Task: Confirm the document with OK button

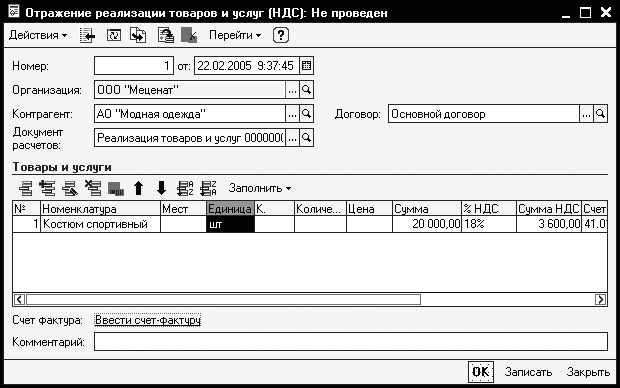Action: click(x=481, y=372)
